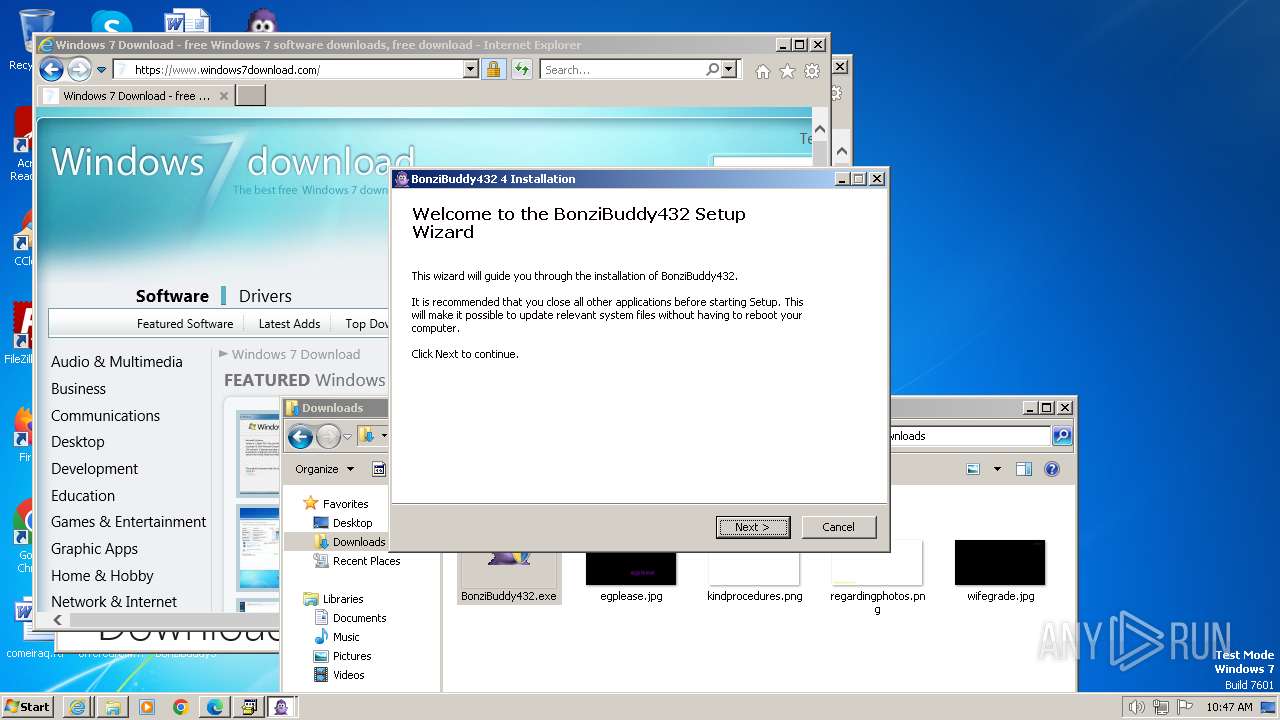Viewport: 1280px width, 720px height.
Task: Select Downloads under Favorites
Action: click(358, 542)
